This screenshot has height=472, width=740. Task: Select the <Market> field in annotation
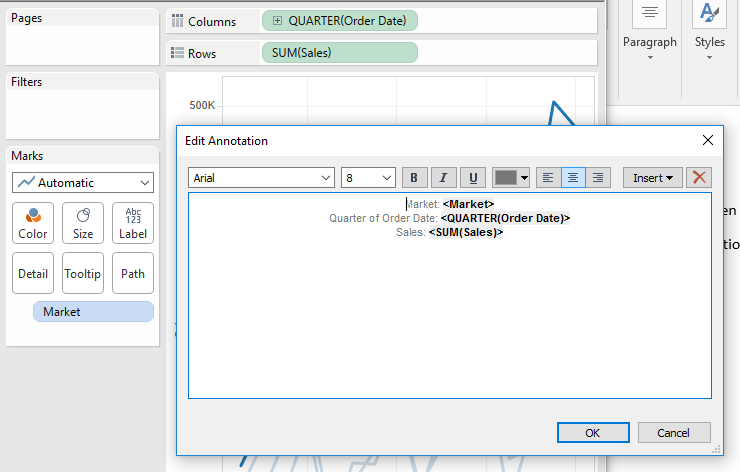click(468, 204)
